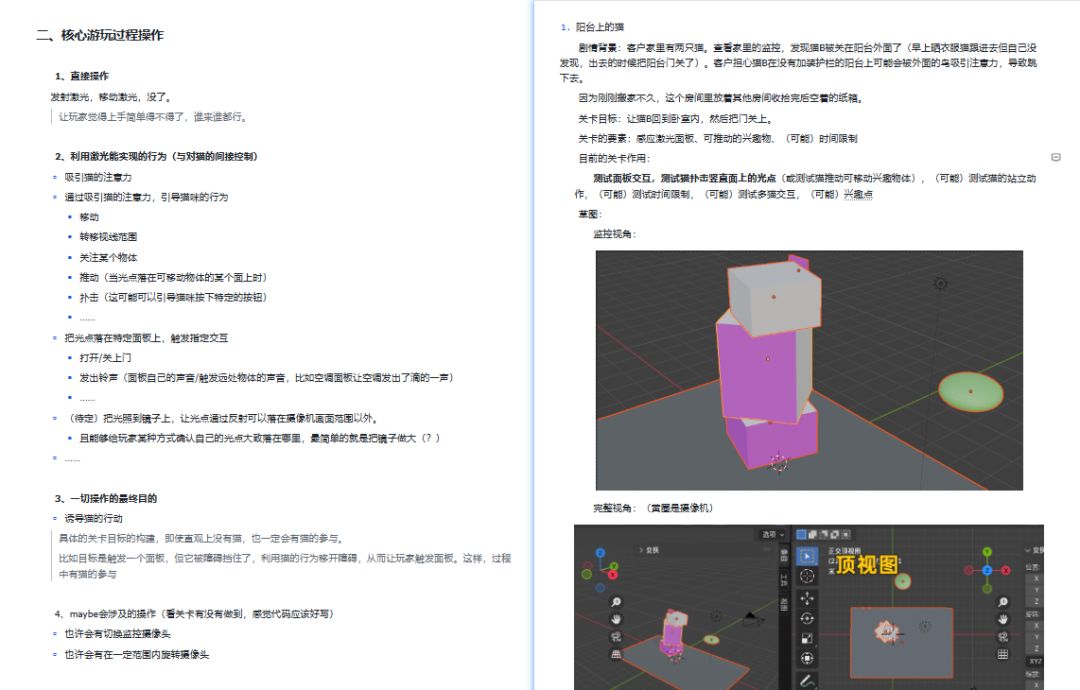Toggle perspective grid icon in top-view viewport
1080x690 pixels.
point(1004,654)
